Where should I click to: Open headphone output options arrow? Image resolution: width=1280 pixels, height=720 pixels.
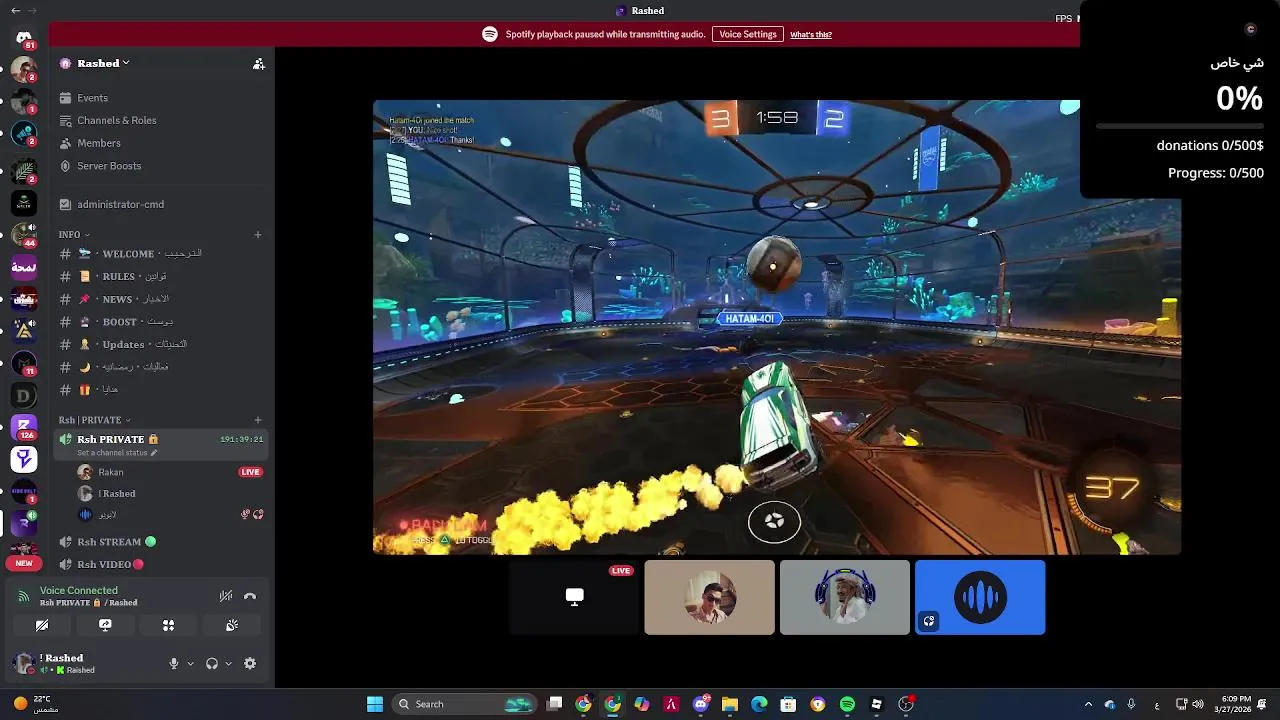tap(228, 664)
